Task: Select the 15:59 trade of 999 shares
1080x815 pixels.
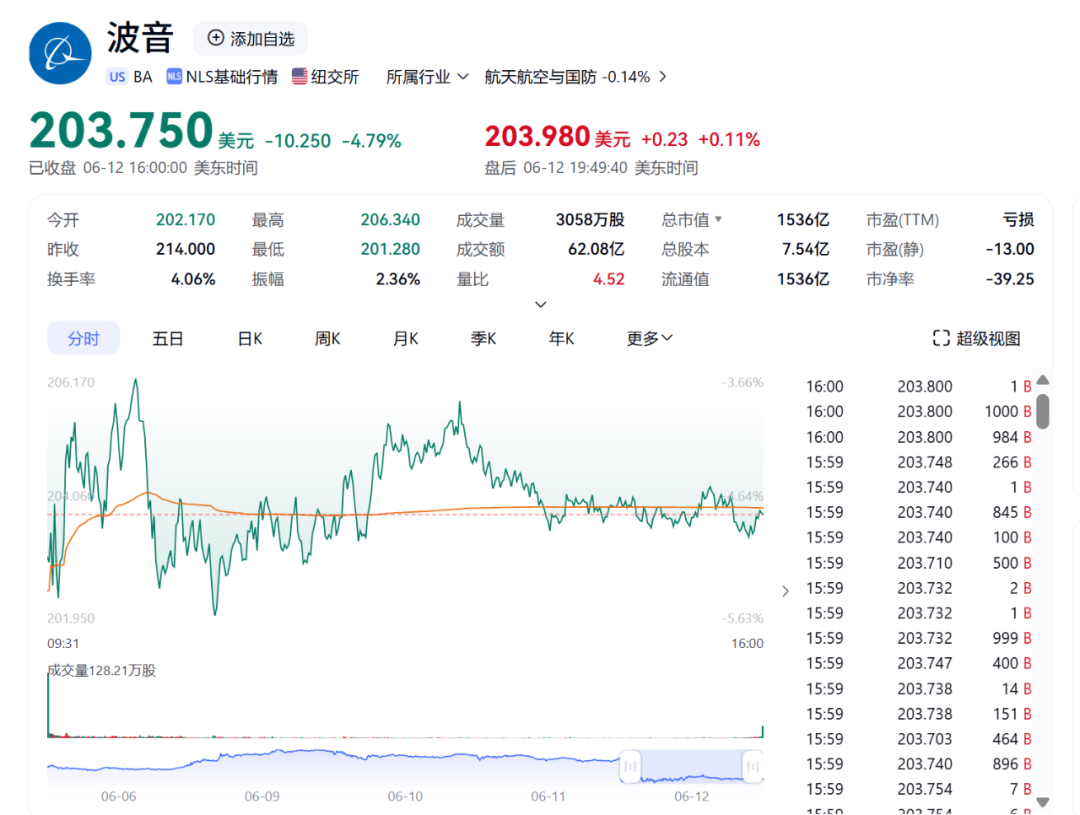Action: (x=919, y=638)
